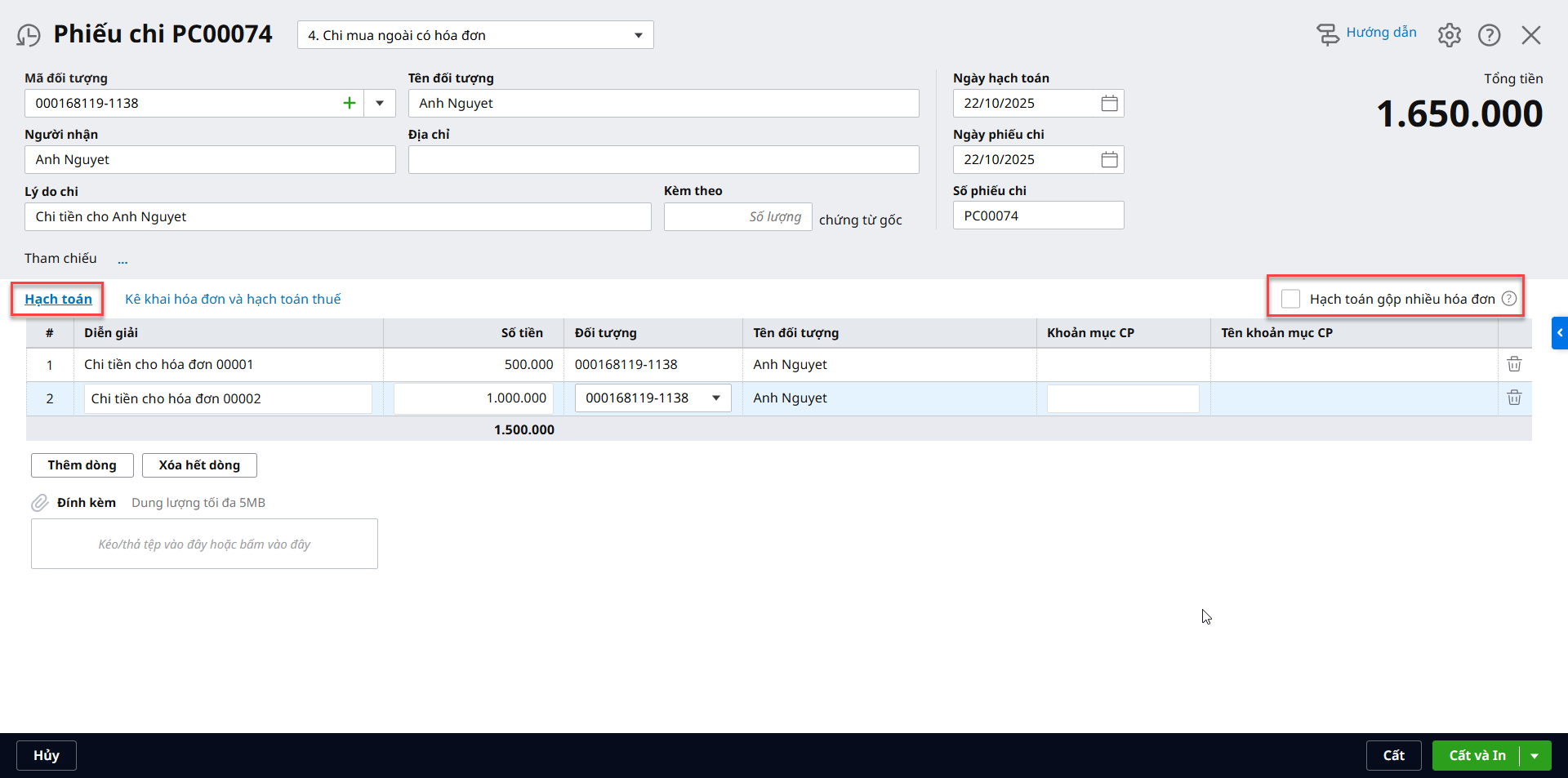Expand Mã đối tượng dropdown arrow
Image resolution: width=1568 pixels, height=778 pixels.
pos(380,104)
